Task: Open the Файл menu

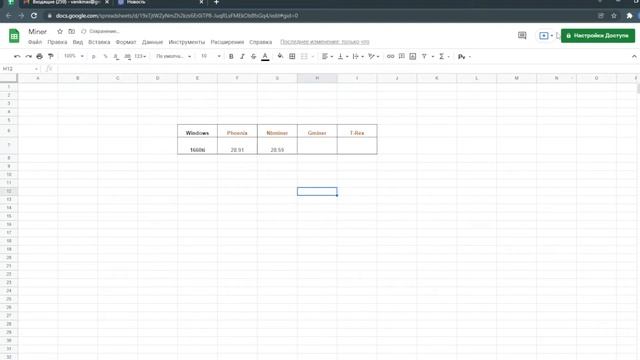Action: coord(35,42)
